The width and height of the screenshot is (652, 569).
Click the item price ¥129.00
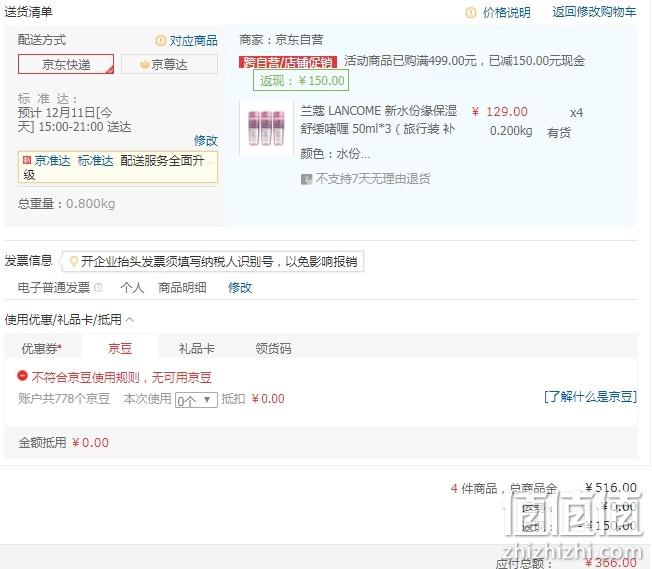pyautogui.click(x=500, y=112)
